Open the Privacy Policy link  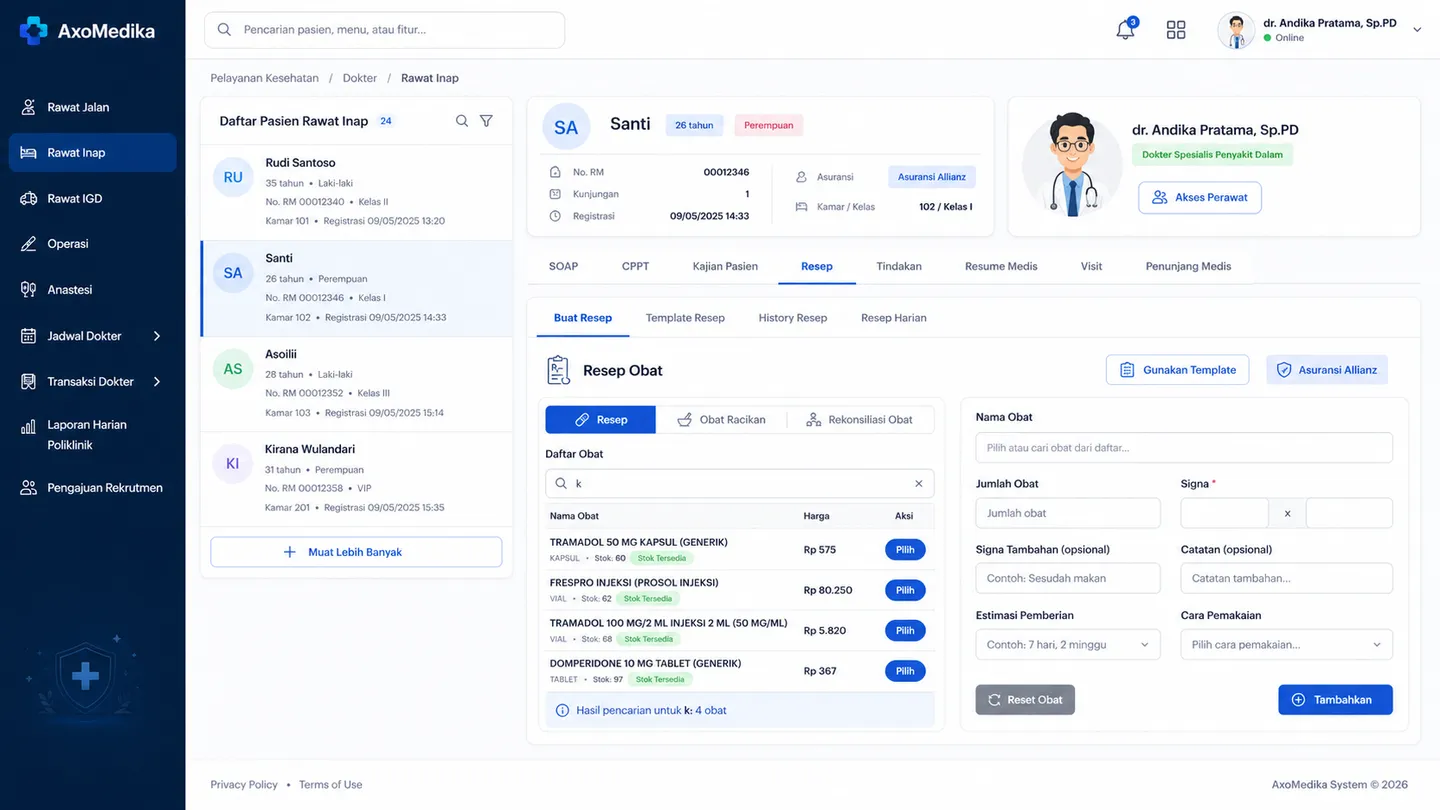[244, 785]
